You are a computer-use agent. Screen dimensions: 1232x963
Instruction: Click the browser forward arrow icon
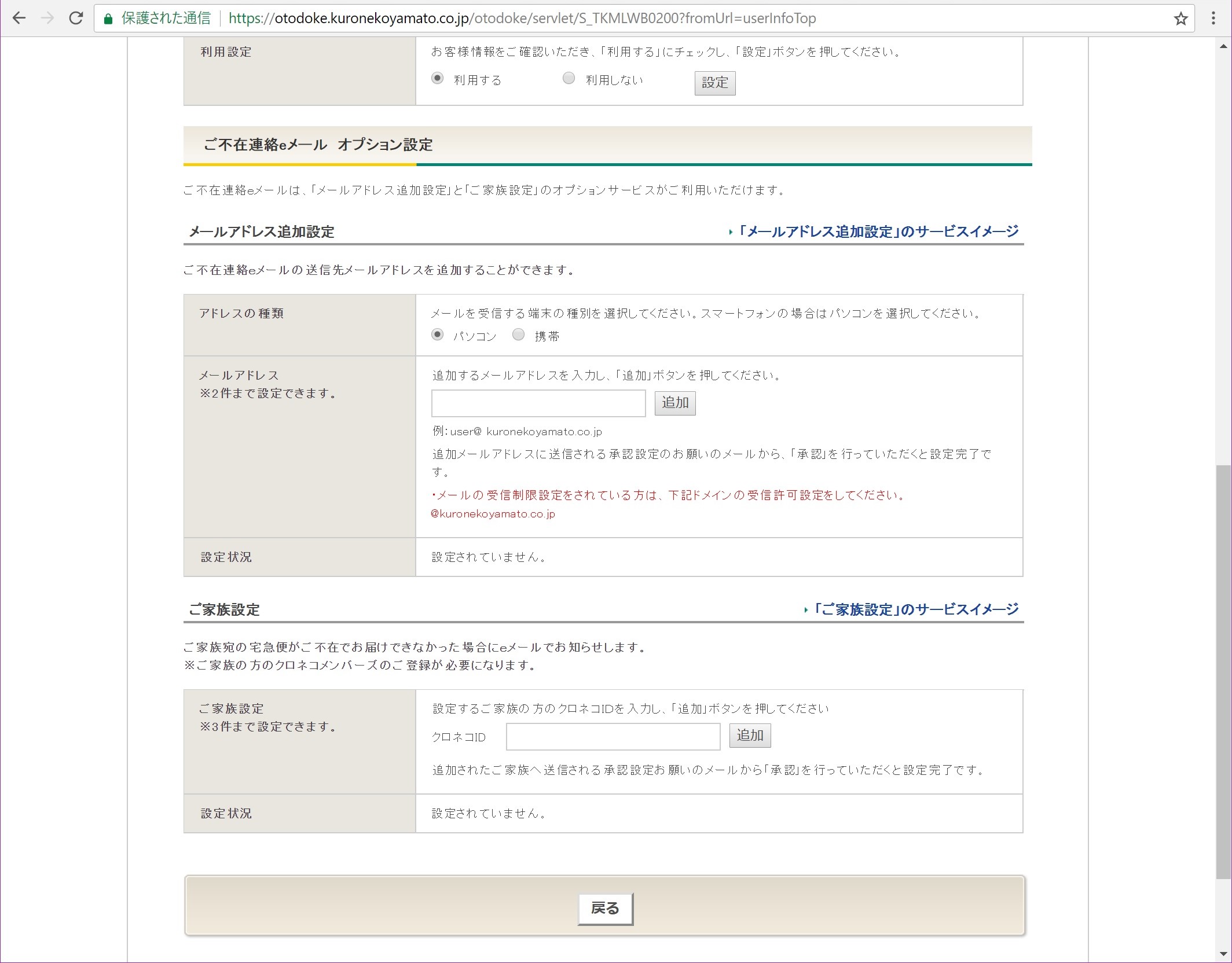point(47,19)
